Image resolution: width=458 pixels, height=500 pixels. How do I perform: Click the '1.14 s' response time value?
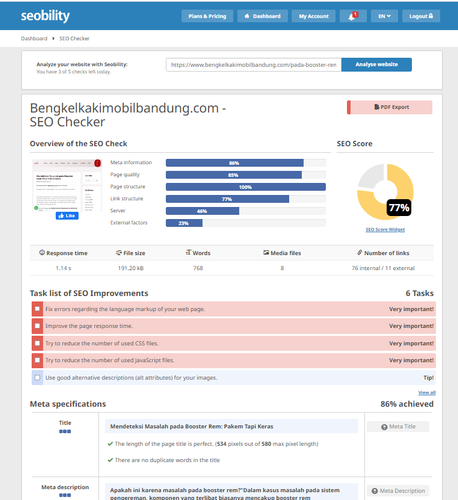[x=63, y=268]
